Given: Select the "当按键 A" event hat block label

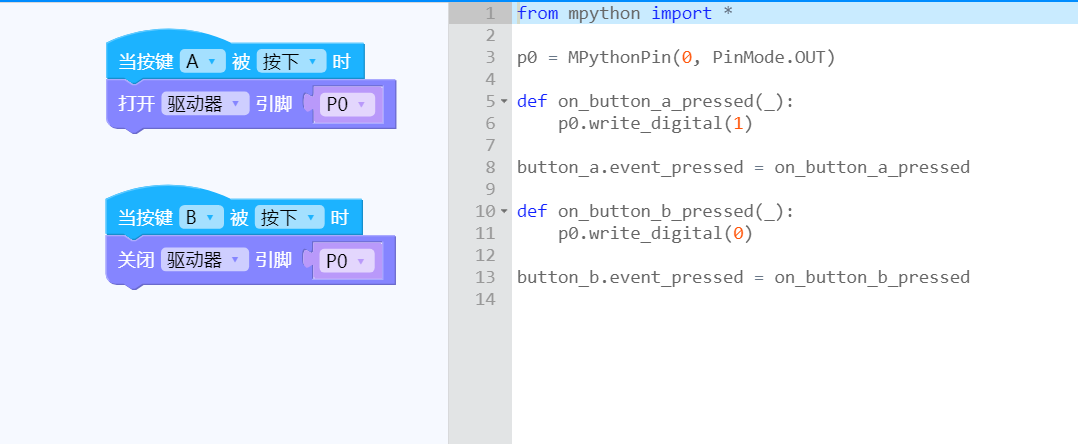Looking at the screenshot, I should 142,62.
